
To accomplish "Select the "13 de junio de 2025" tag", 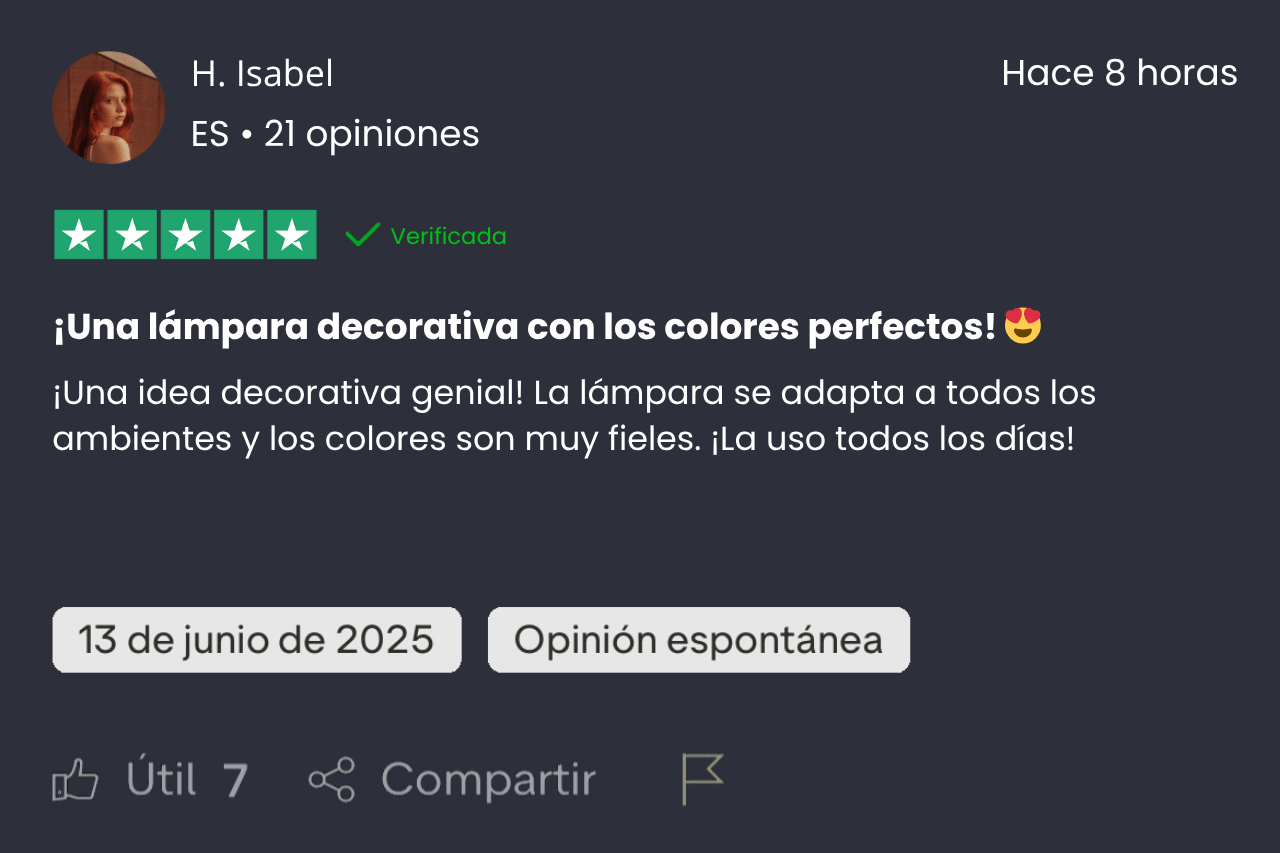I will click(256, 640).
